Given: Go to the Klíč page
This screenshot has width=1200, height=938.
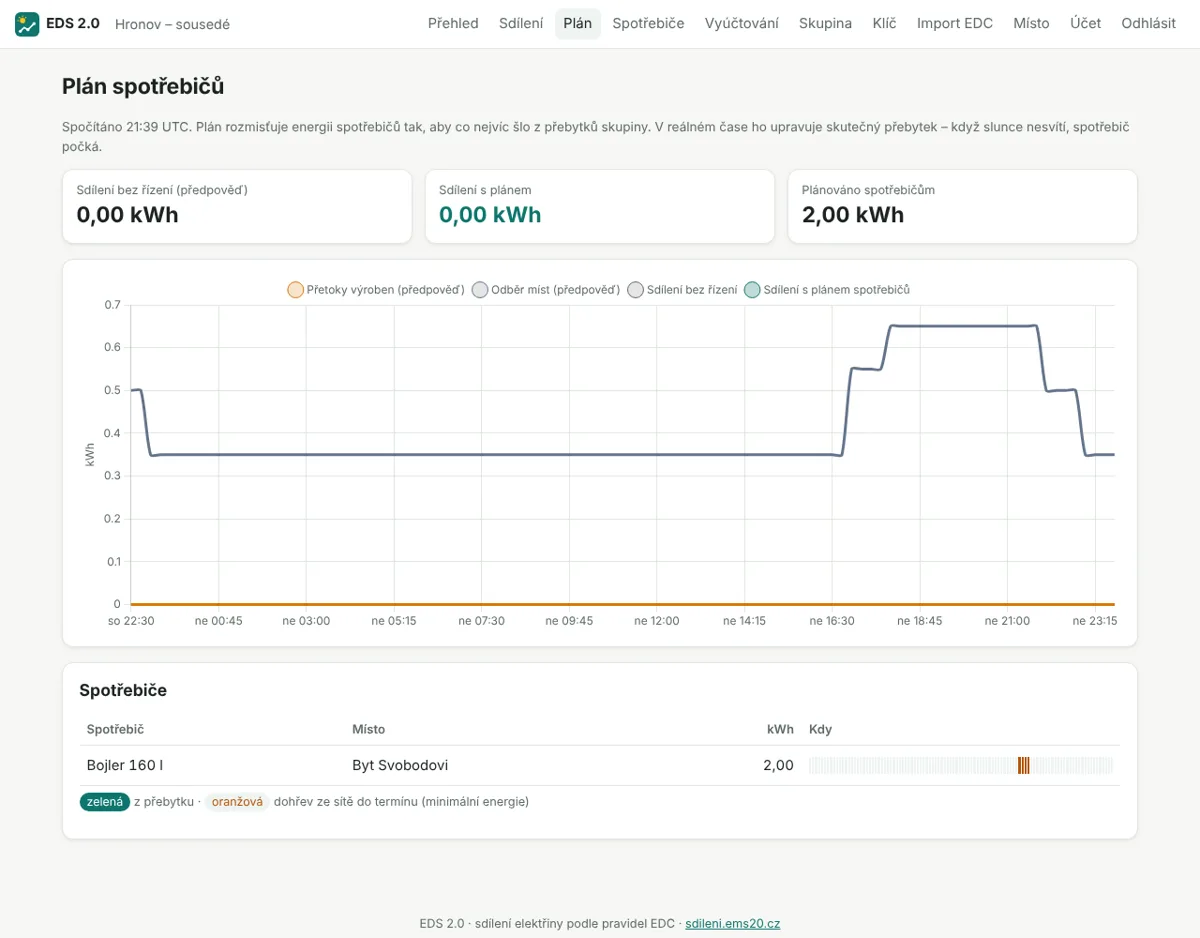Looking at the screenshot, I should tap(884, 23).
